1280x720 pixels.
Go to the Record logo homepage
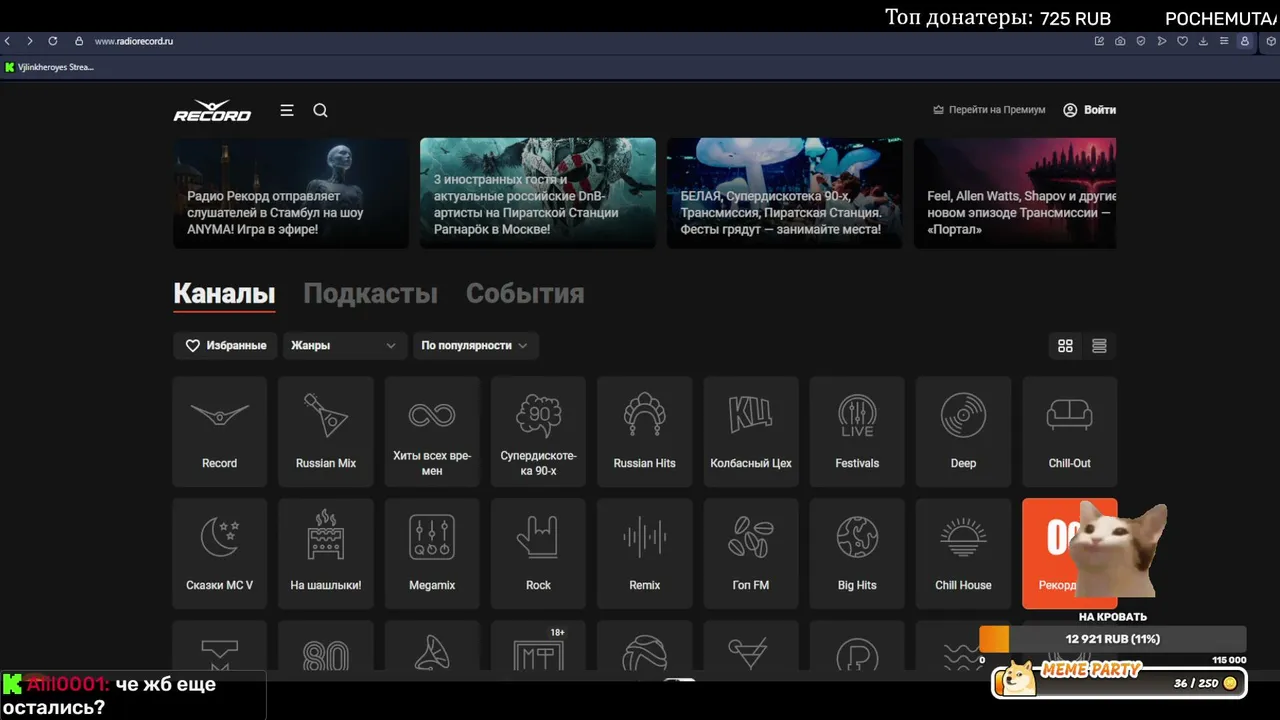point(212,110)
